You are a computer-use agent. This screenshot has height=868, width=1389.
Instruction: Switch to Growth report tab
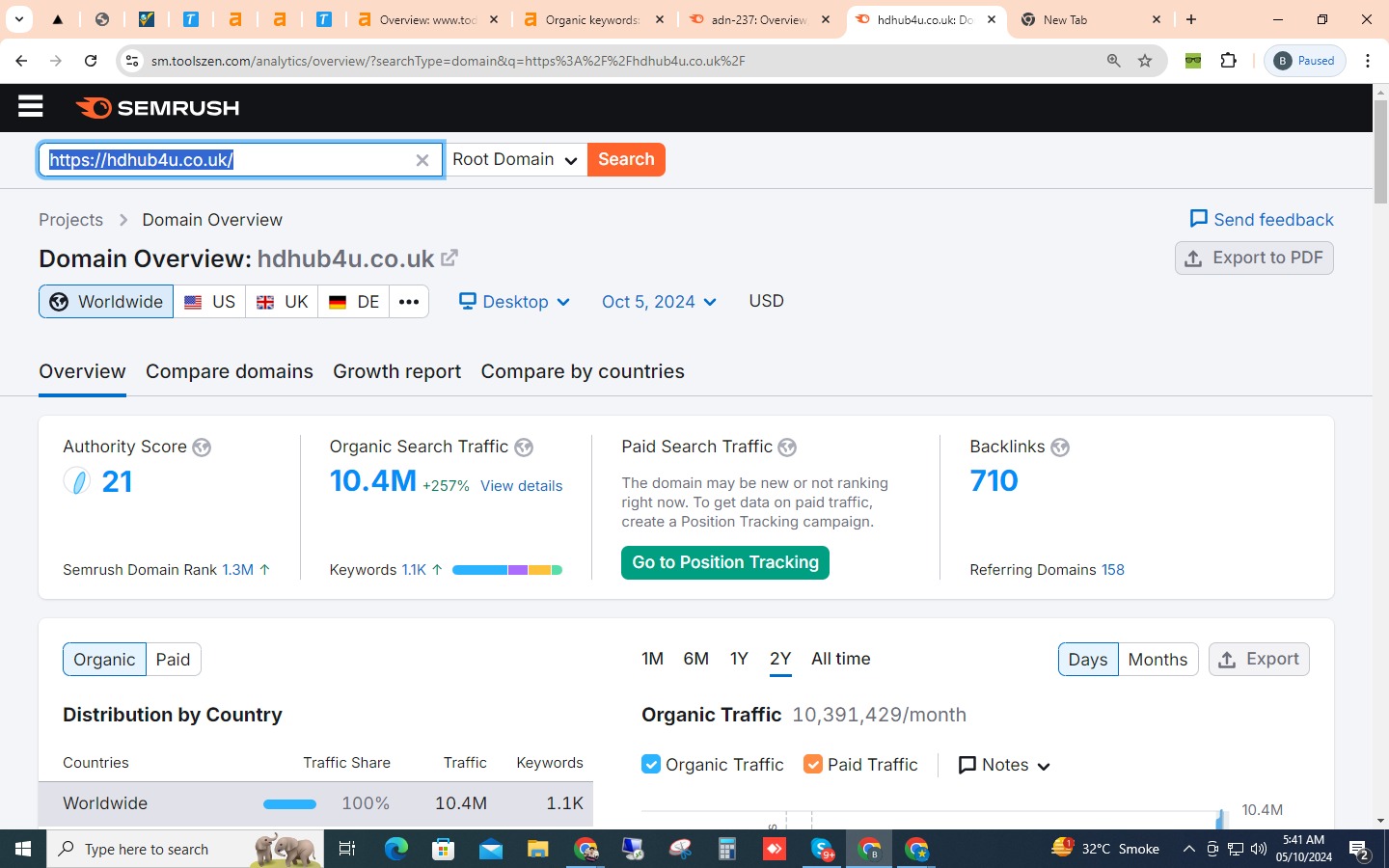click(397, 372)
